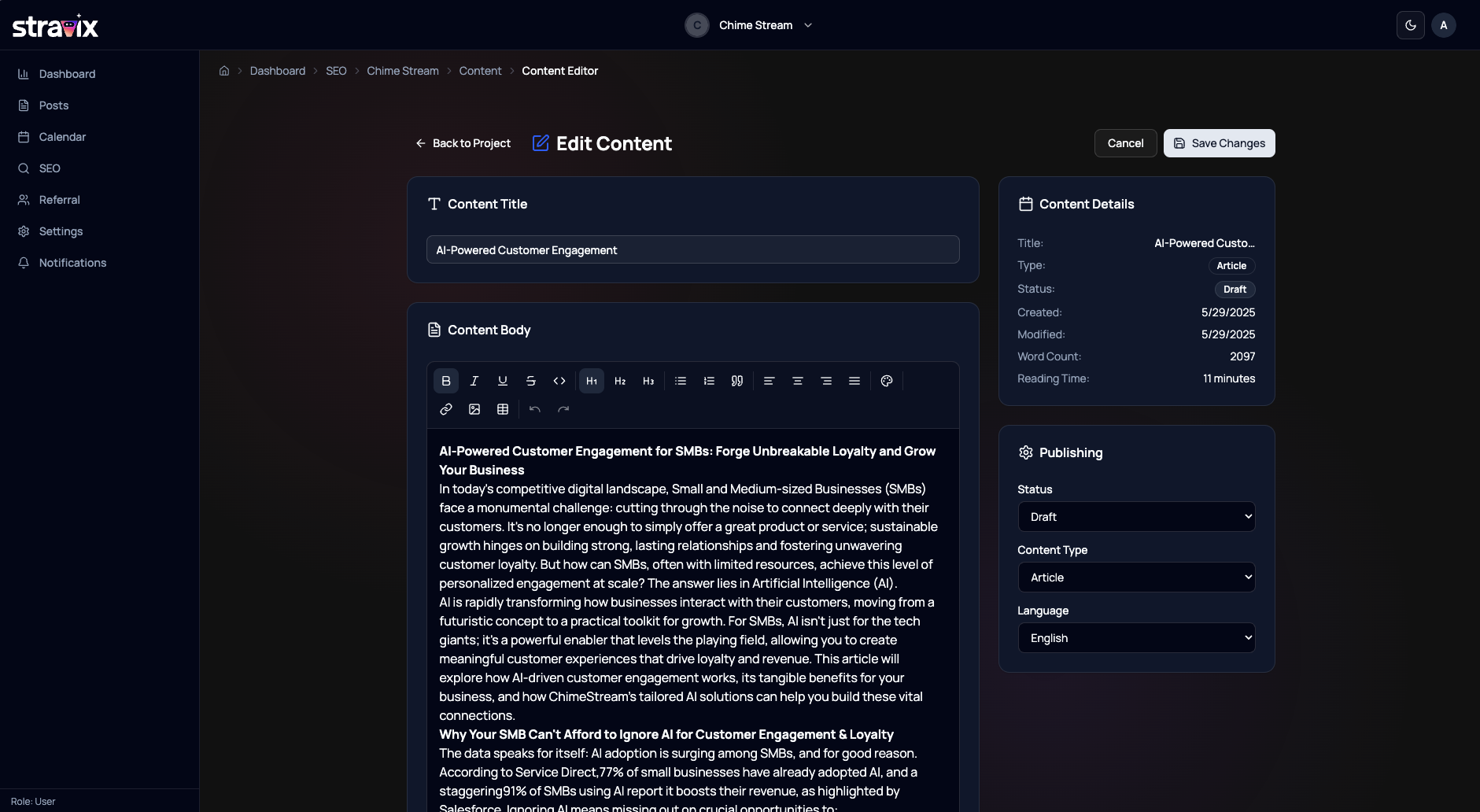Click the Content Editor breadcrumb text
This screenshot has width=1480, height=812.
[x=559, y=71]
